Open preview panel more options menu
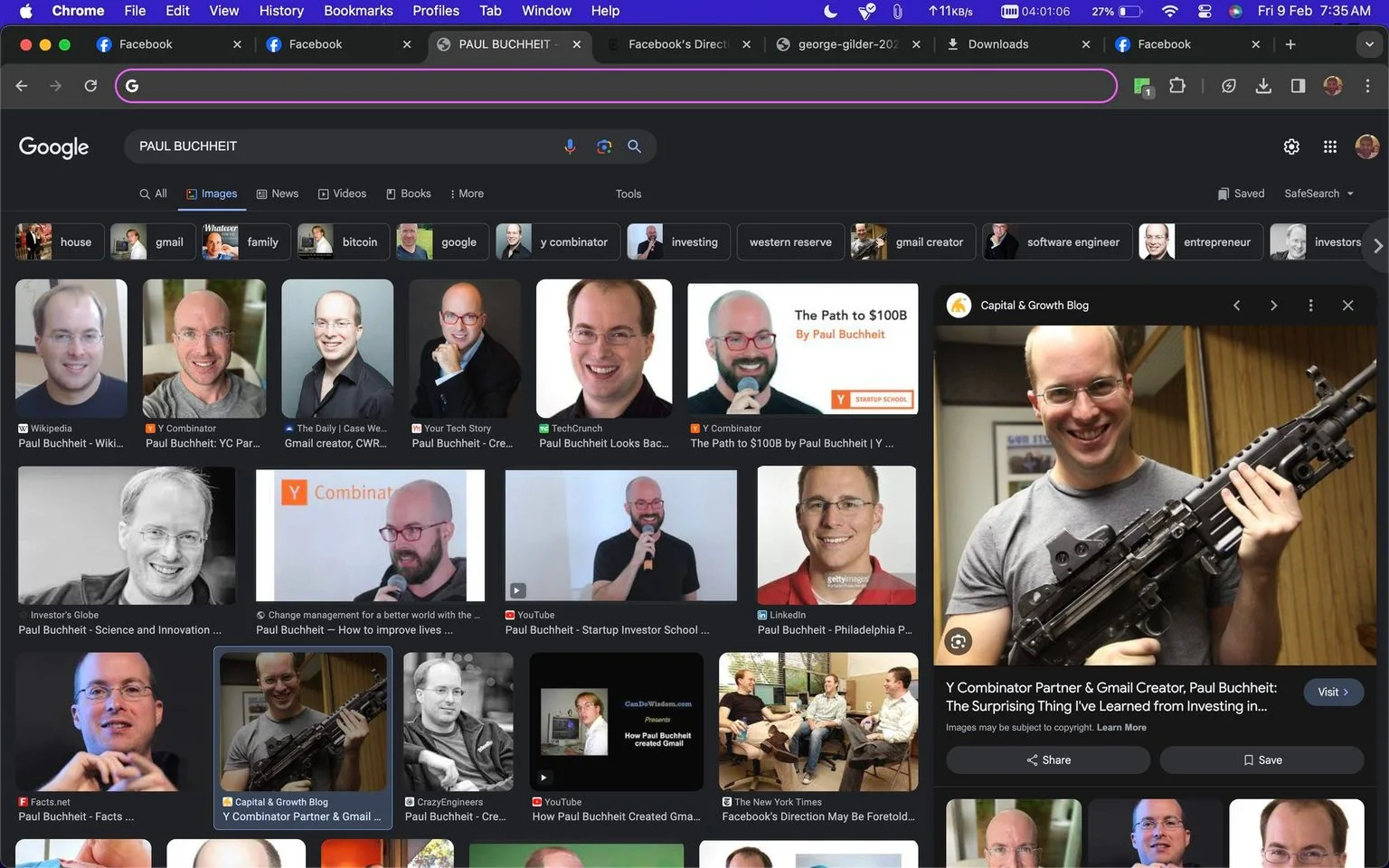 point(1310,306)
